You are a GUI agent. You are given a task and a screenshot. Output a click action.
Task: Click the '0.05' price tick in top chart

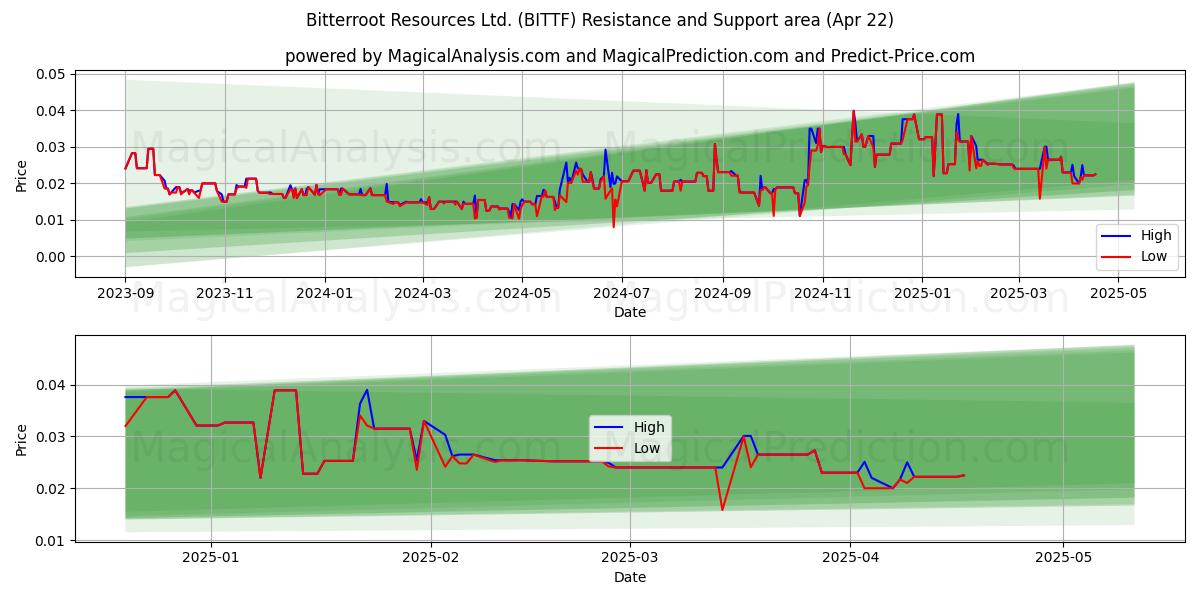point(51,74)
